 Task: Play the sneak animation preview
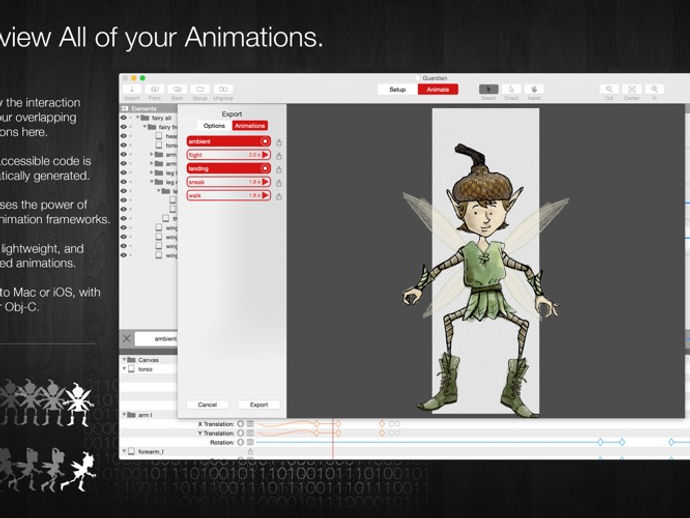click(x=265, y=182)
